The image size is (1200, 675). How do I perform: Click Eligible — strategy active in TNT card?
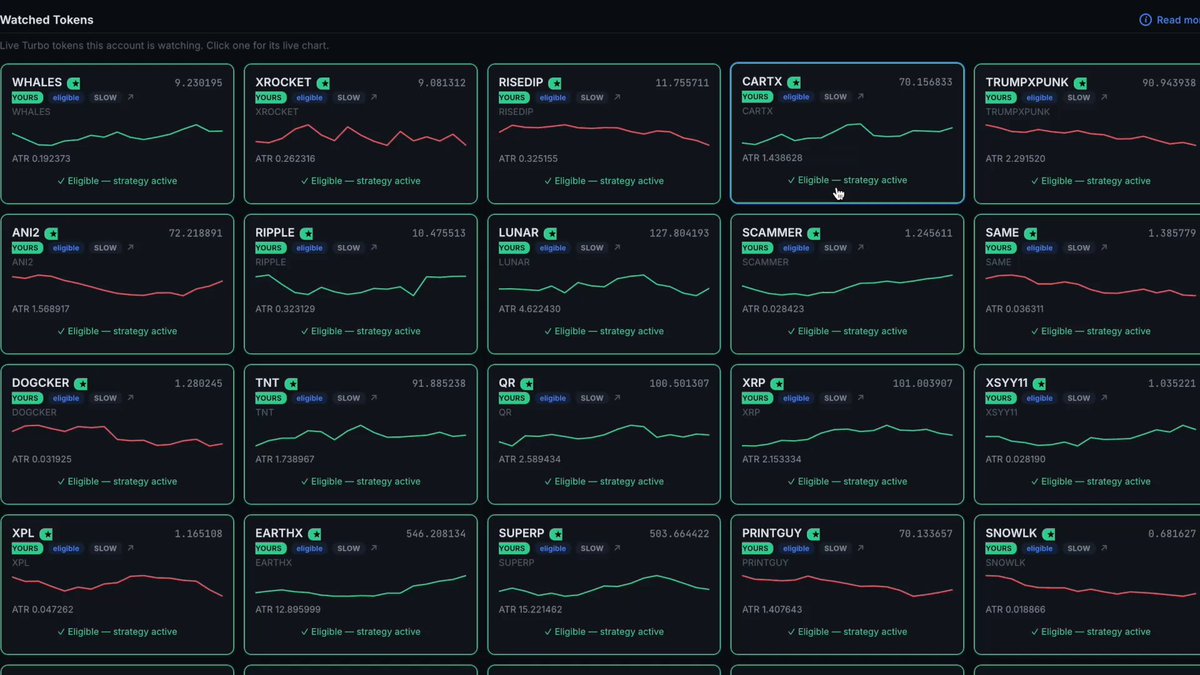pyautogui.click(x=361, y=481)
